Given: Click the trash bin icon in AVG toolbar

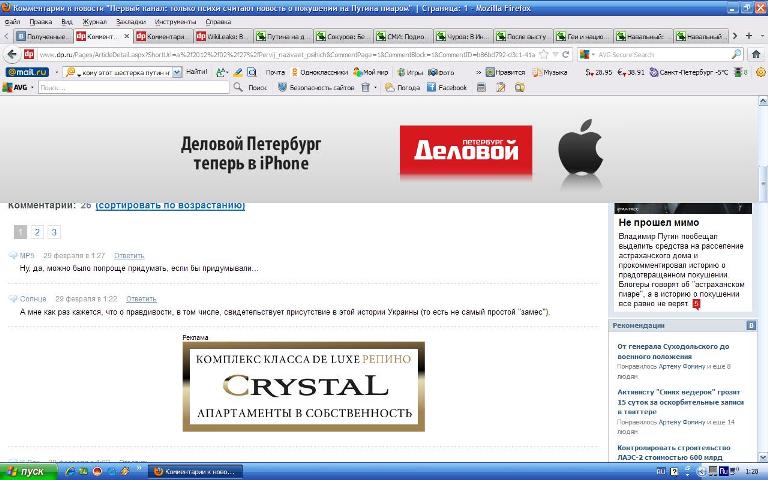Looking at the screenshot, I should (365, 87).
